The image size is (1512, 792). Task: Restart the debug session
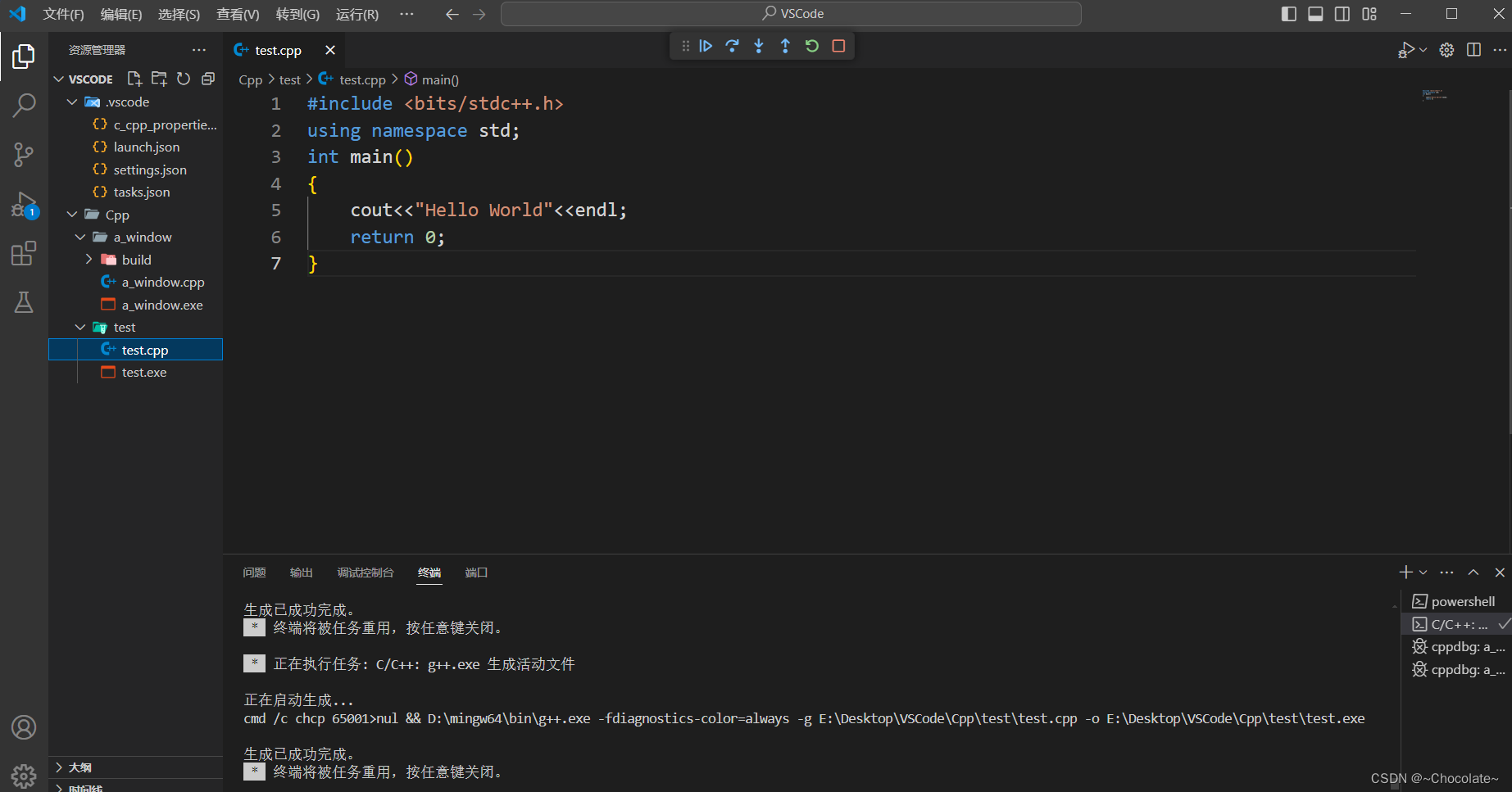coord(811,46)
